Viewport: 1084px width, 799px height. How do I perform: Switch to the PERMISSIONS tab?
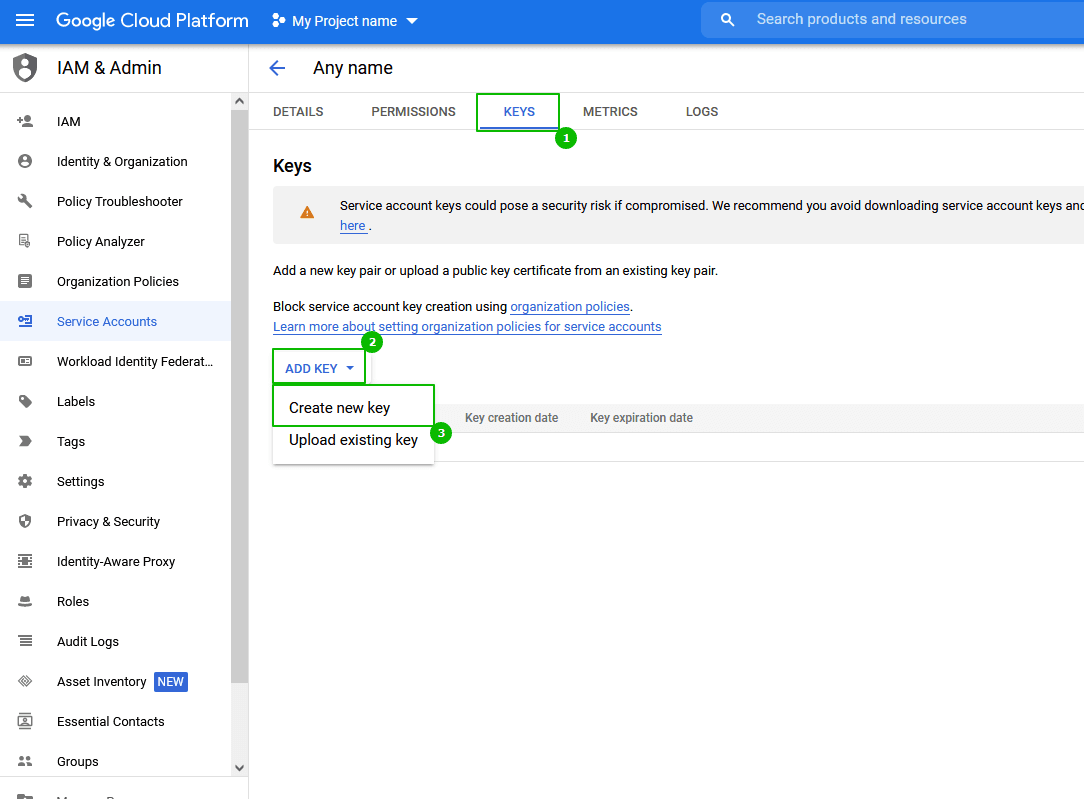pyautogui.click(x=413, y=112)
